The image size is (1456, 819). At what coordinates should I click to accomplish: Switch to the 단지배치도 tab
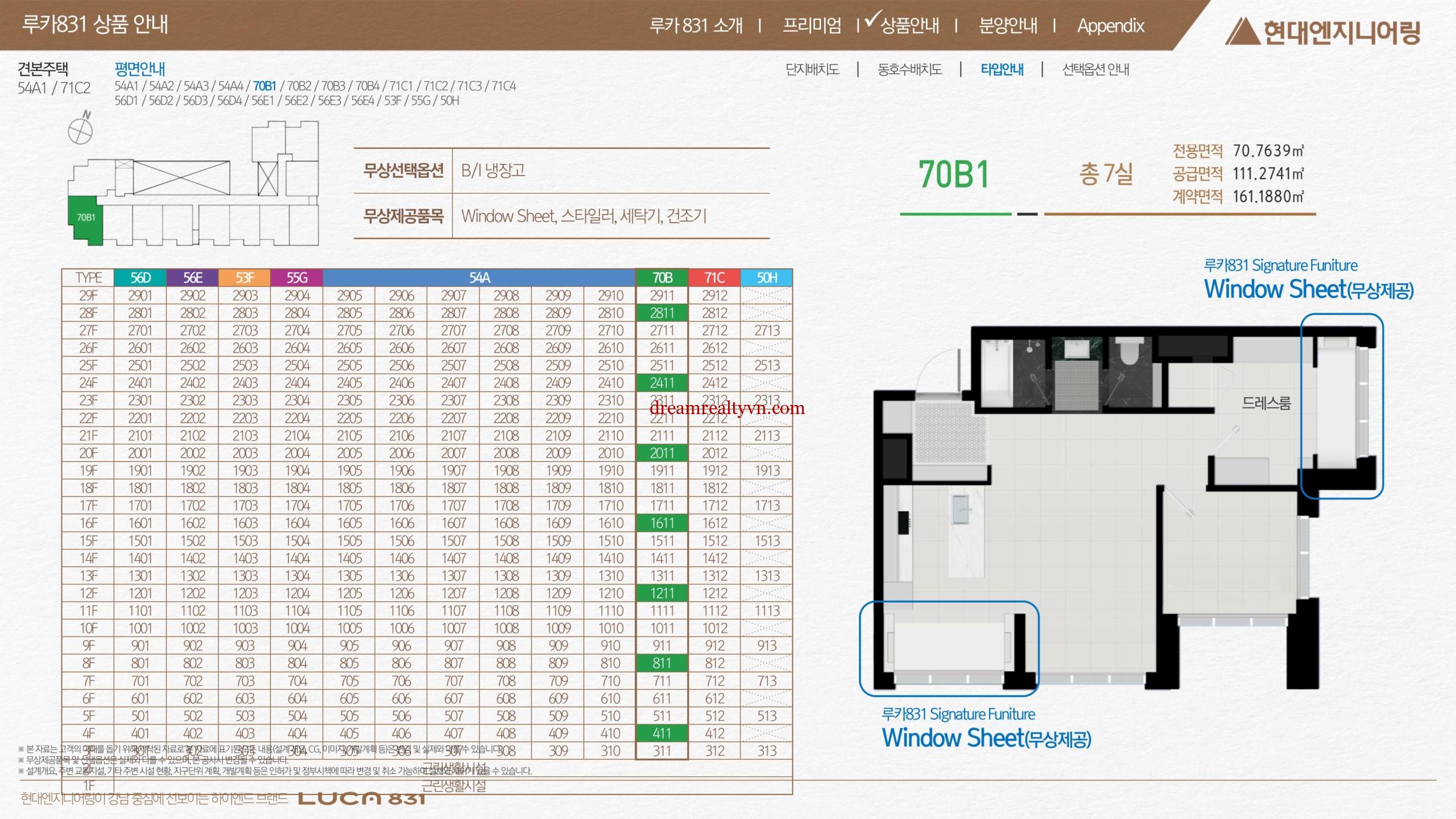click(812, 70)
